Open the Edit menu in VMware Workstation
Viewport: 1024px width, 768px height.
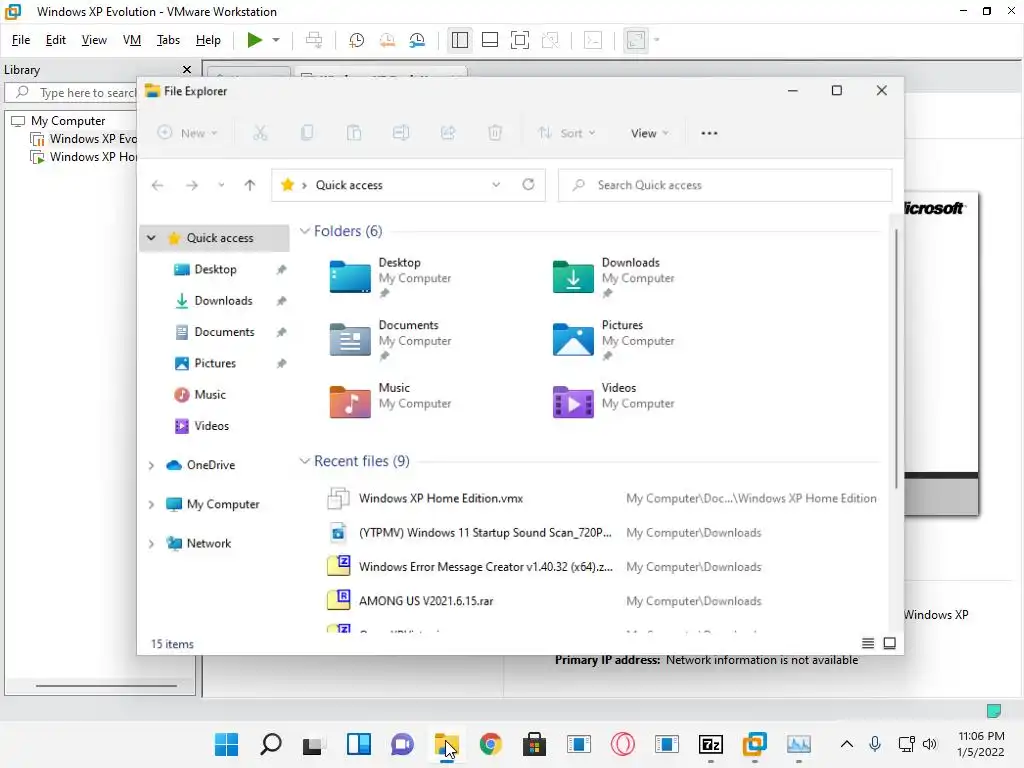(56, 40)
